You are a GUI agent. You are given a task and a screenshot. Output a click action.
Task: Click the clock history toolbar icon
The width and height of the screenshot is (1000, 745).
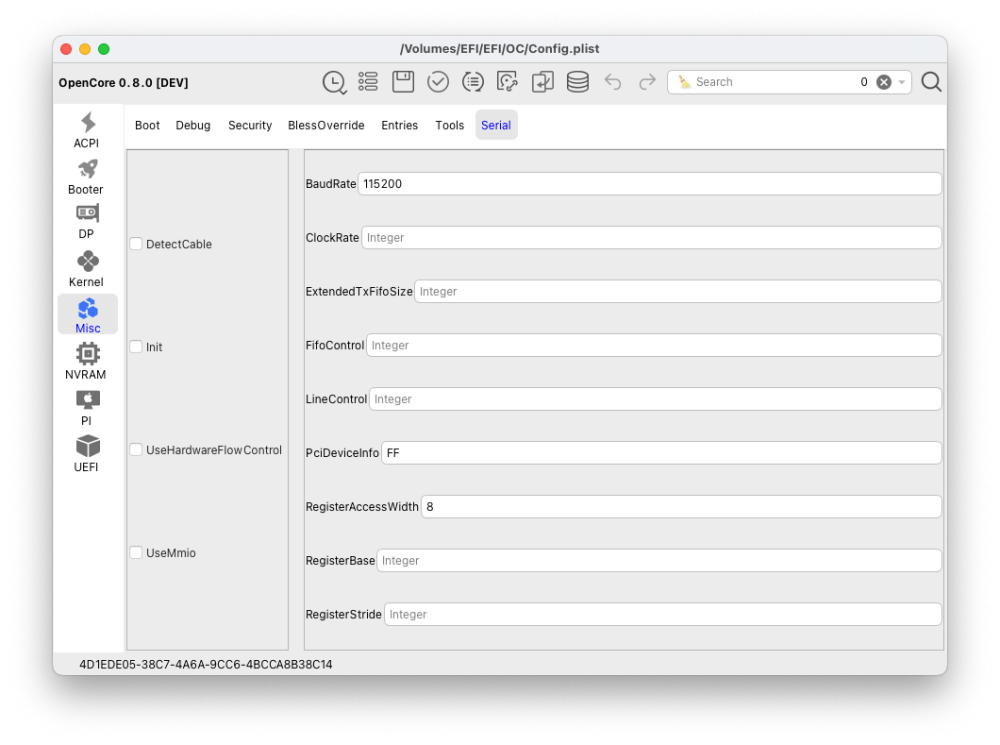tap(334, 82)
